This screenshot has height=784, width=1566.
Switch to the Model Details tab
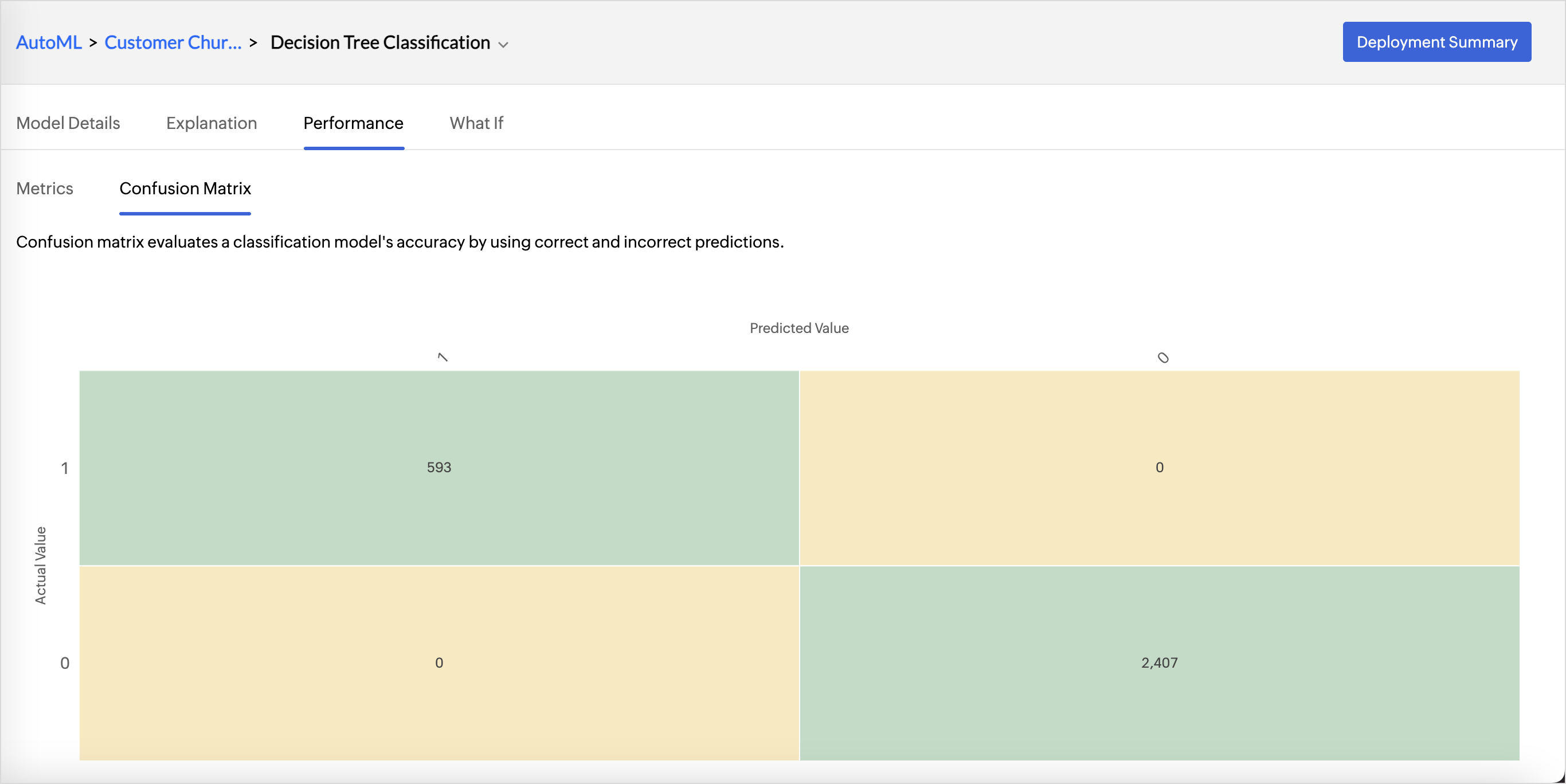68,123
